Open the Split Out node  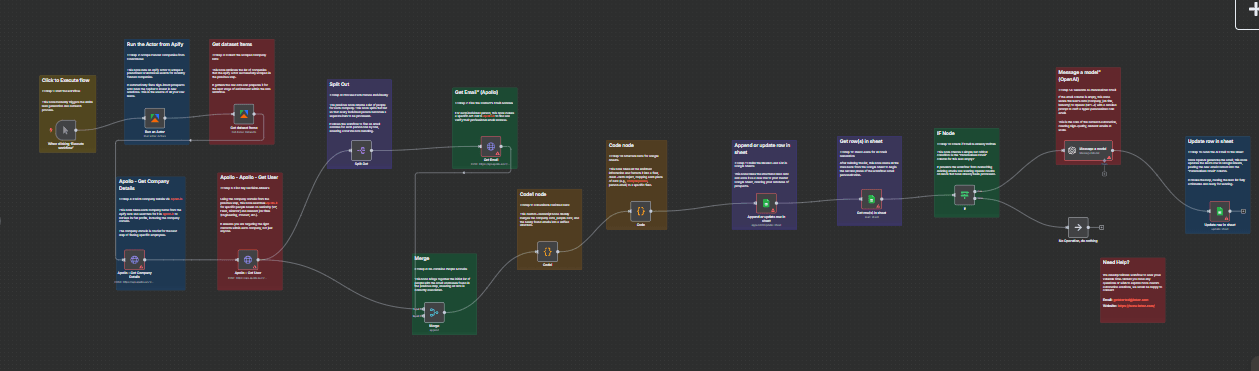361,150
